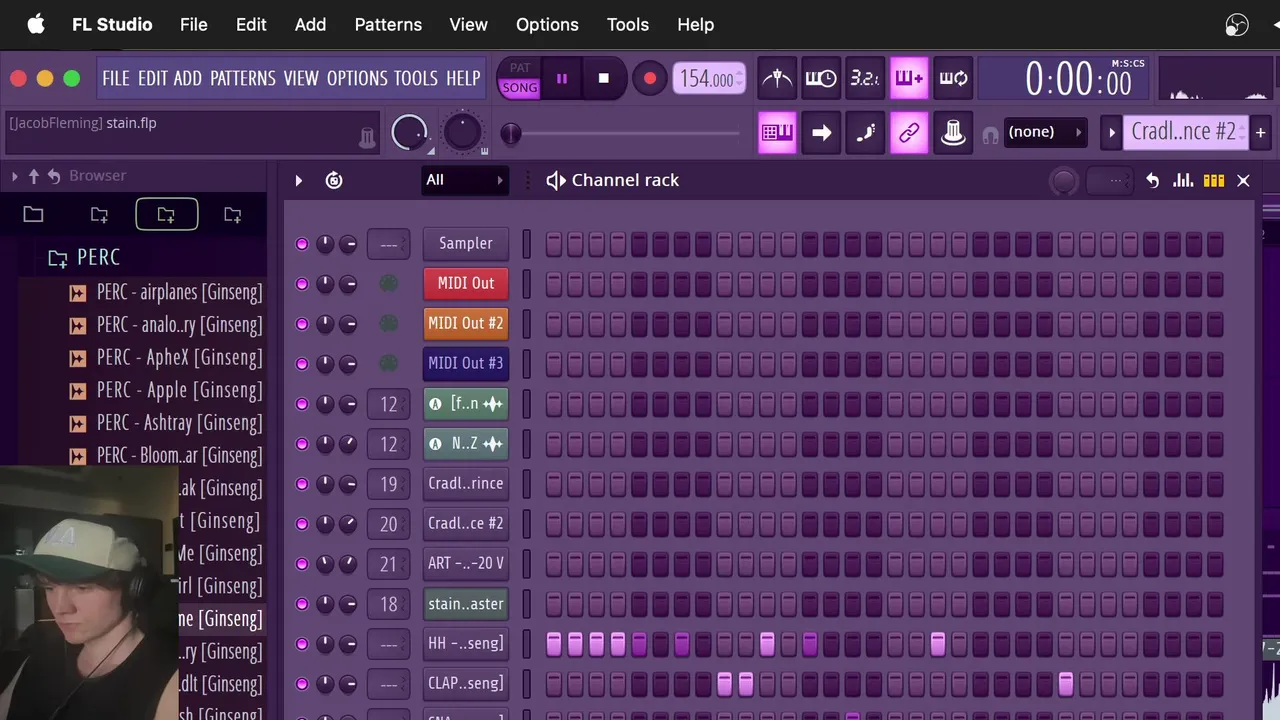Screen dimensions: 1280x720
Task: Click the 154.000 tempo field
Action: pos(709,79)
